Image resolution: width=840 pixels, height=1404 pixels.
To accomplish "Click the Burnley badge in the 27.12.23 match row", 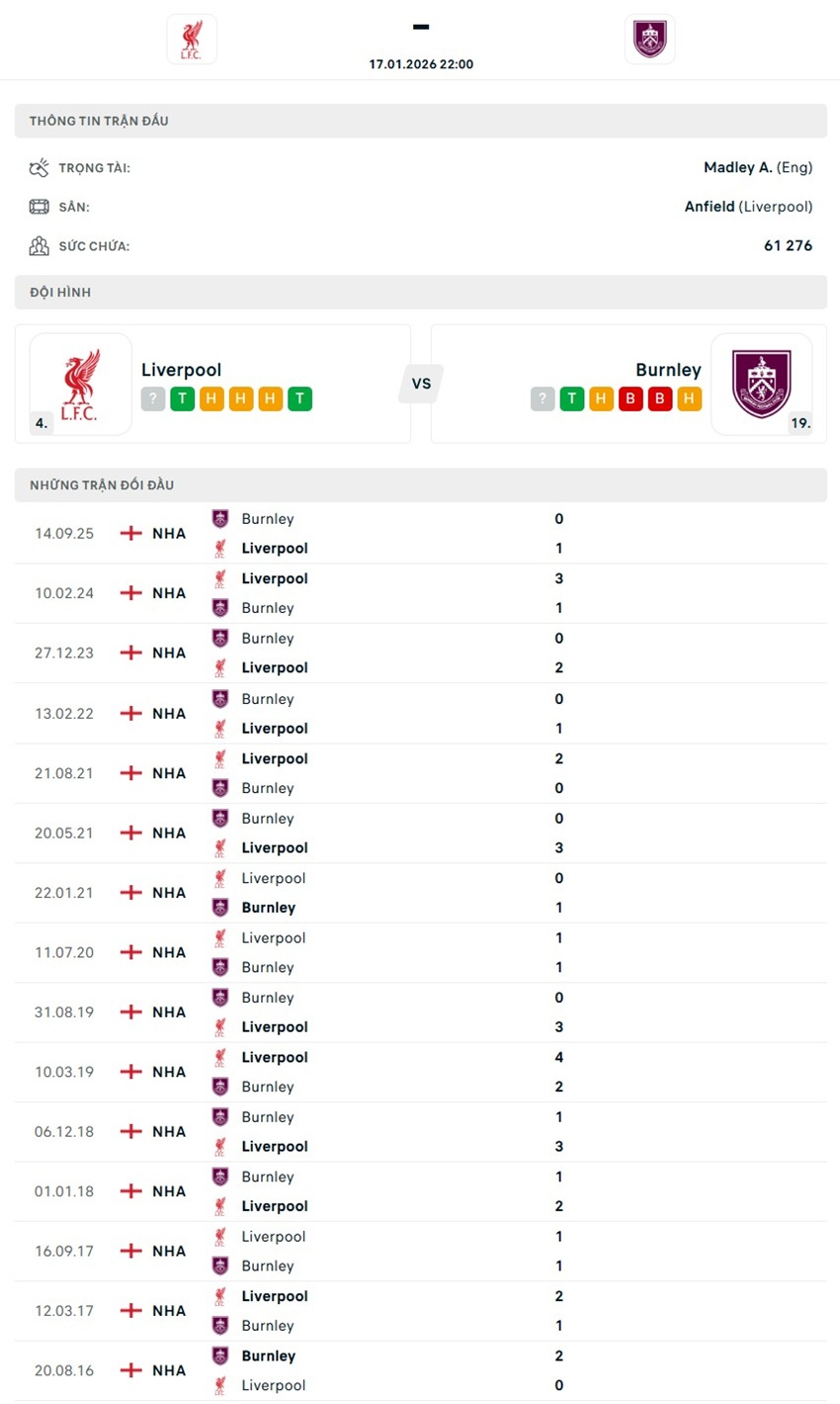I will 221,638.
